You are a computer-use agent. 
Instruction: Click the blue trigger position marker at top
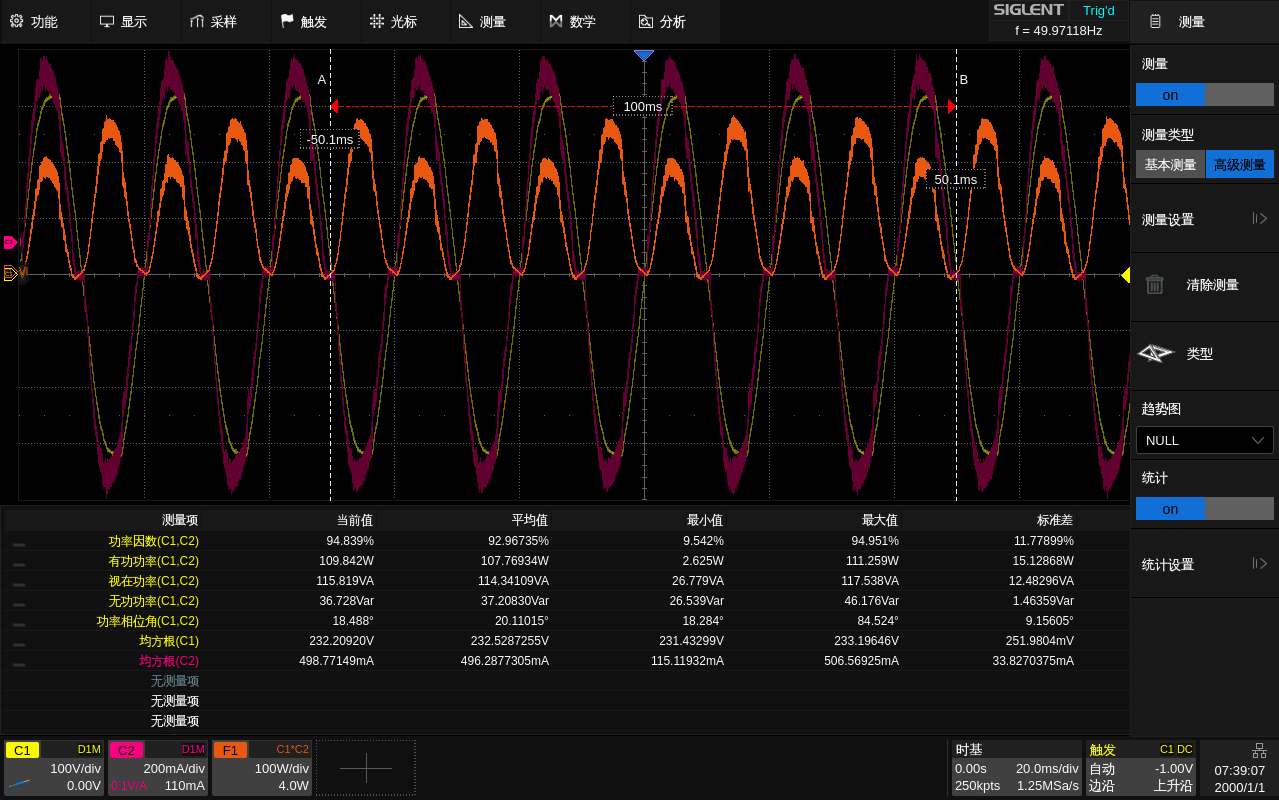(x=644, y=56)
